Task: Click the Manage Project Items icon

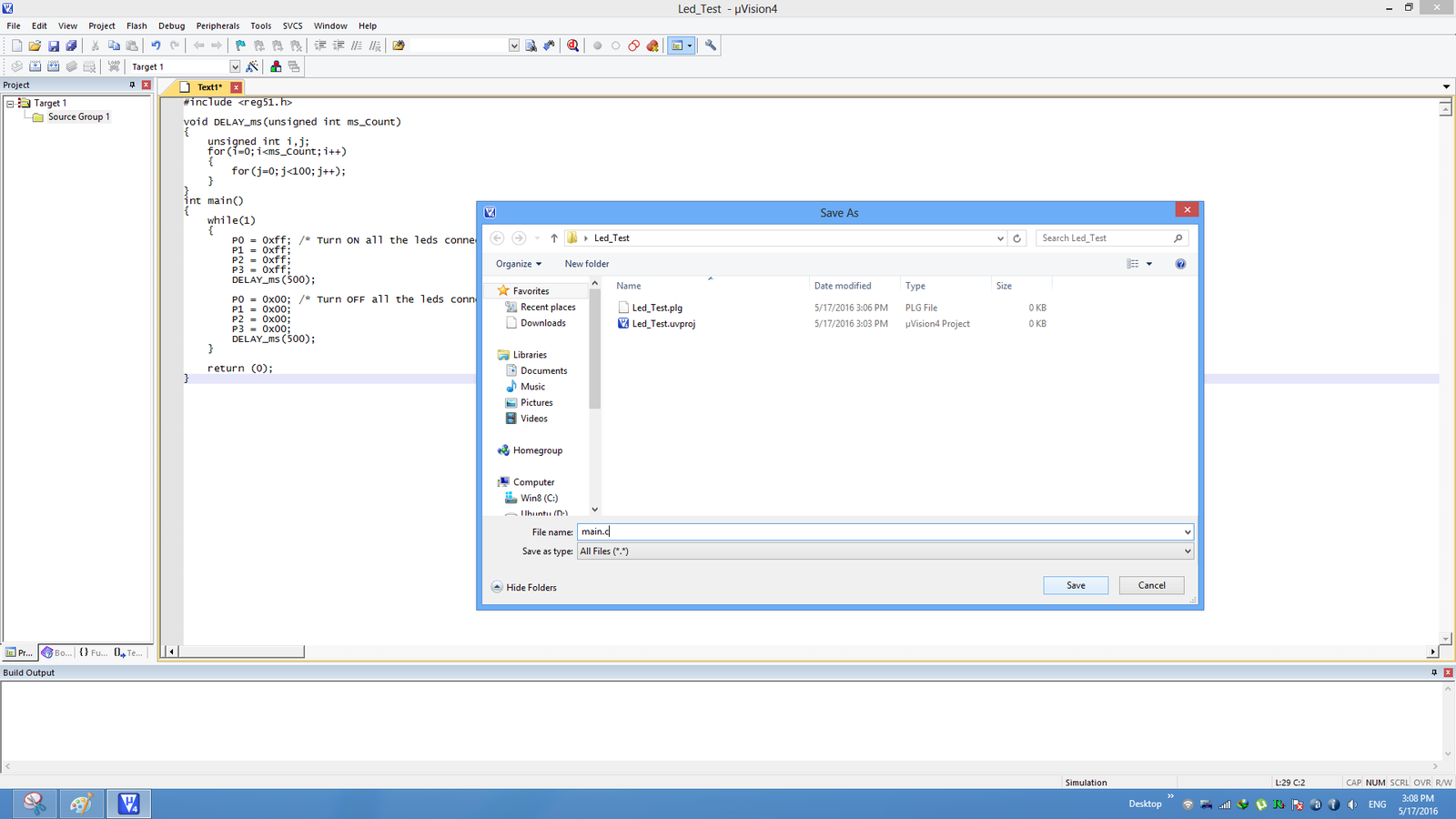Action: click(276, 66)
